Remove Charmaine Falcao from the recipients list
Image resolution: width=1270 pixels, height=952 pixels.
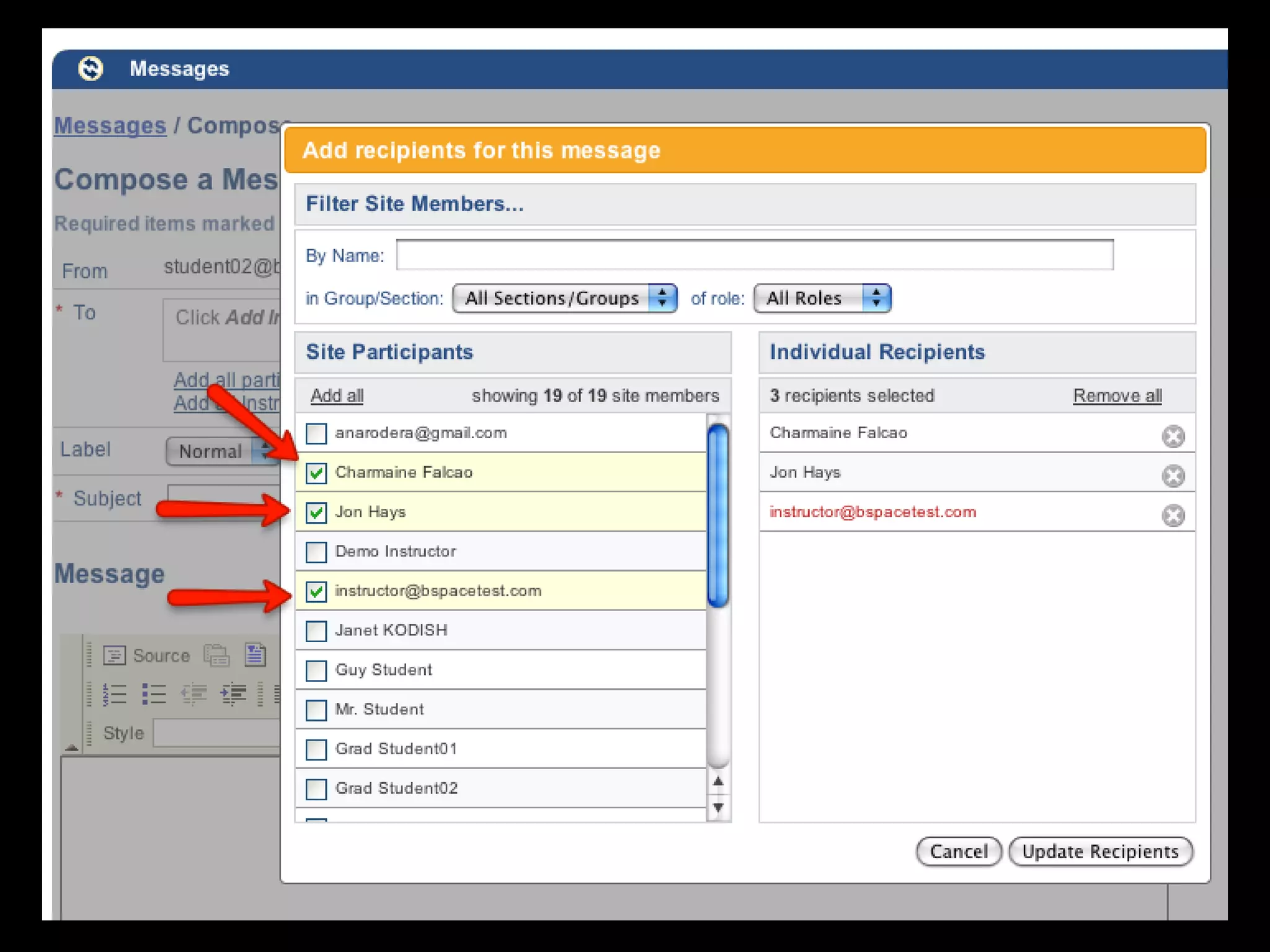click(x=1173, y=436)
